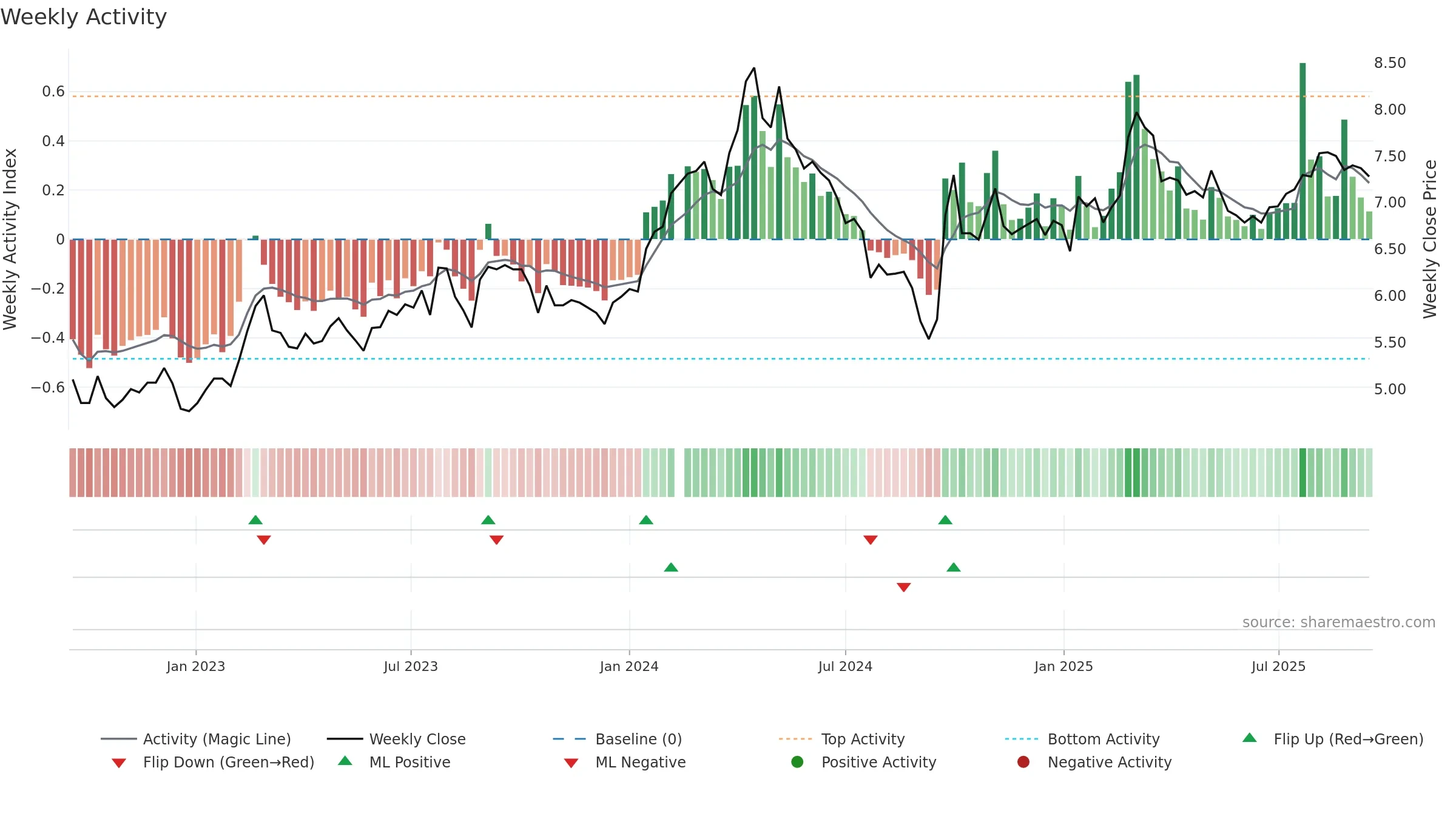The height and width of the screenshot is (819, 1456).
Task: Click the 0.6 activity axis tick
Action: click(53, 92)
